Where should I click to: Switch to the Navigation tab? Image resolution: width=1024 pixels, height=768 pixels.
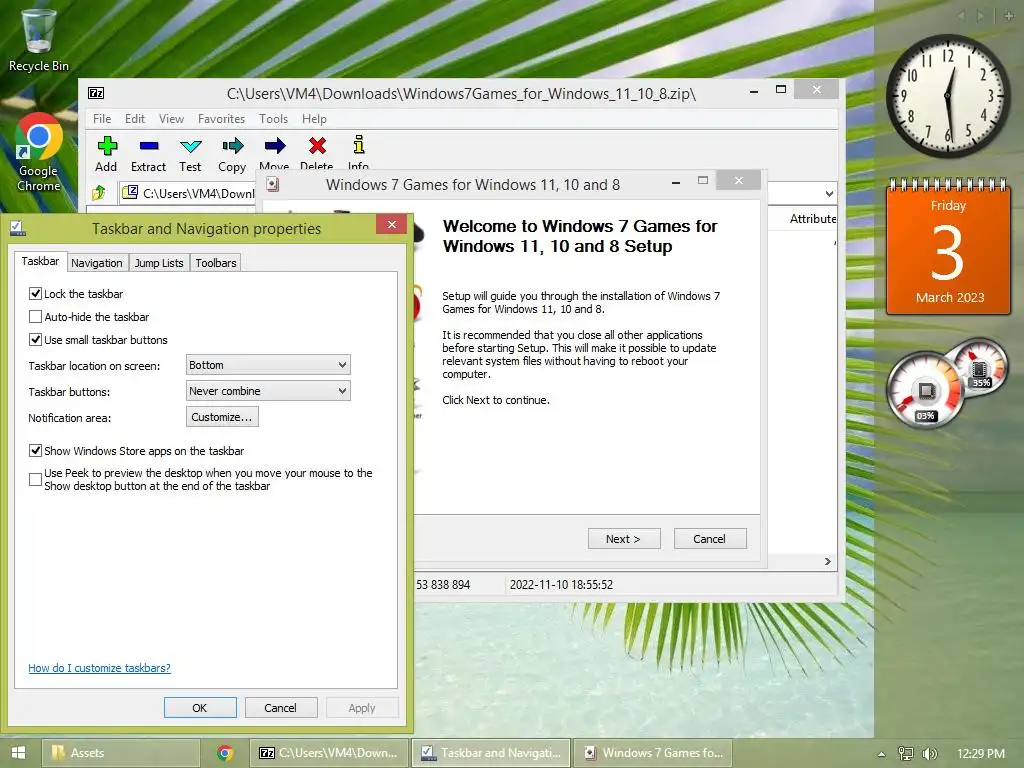(97, 263)
